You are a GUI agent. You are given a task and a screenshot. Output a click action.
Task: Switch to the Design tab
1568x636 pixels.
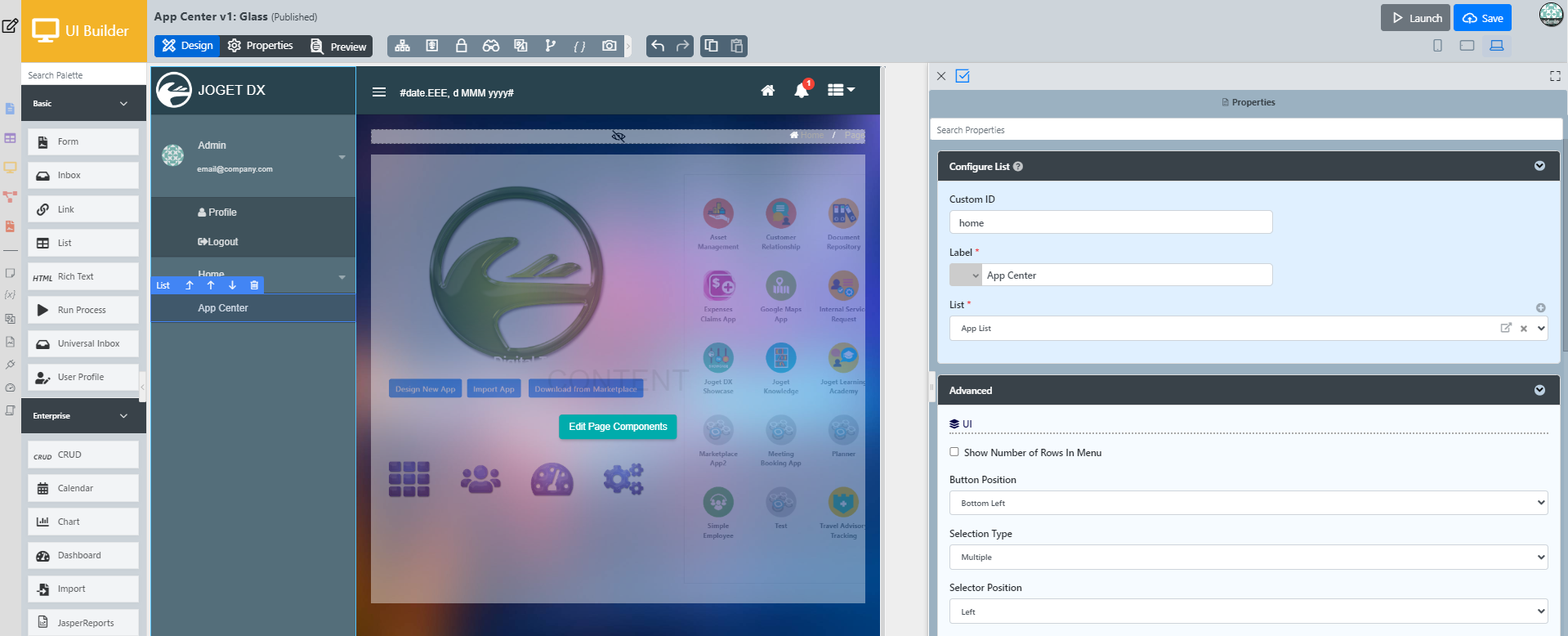pyautogui.click(x=187, y=46)
